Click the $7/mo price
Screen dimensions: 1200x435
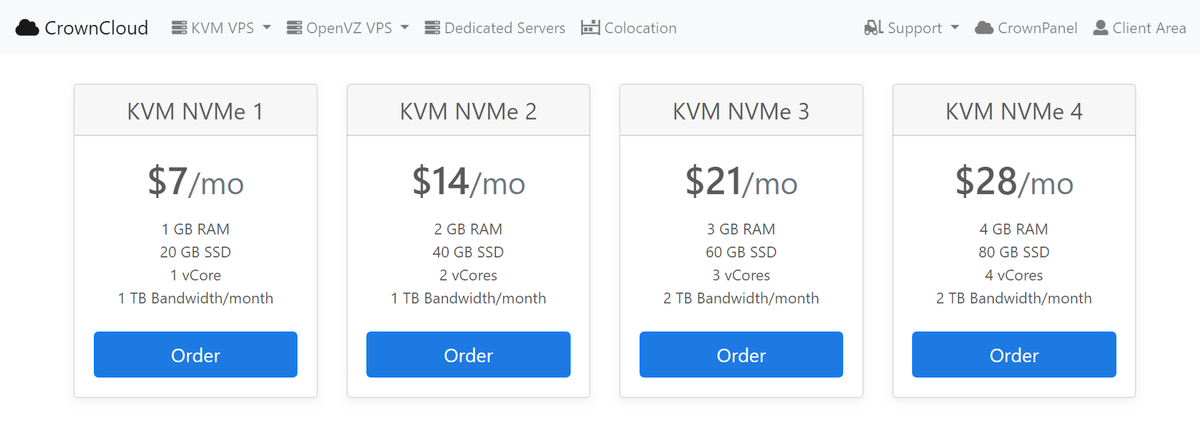pos(195,181)
